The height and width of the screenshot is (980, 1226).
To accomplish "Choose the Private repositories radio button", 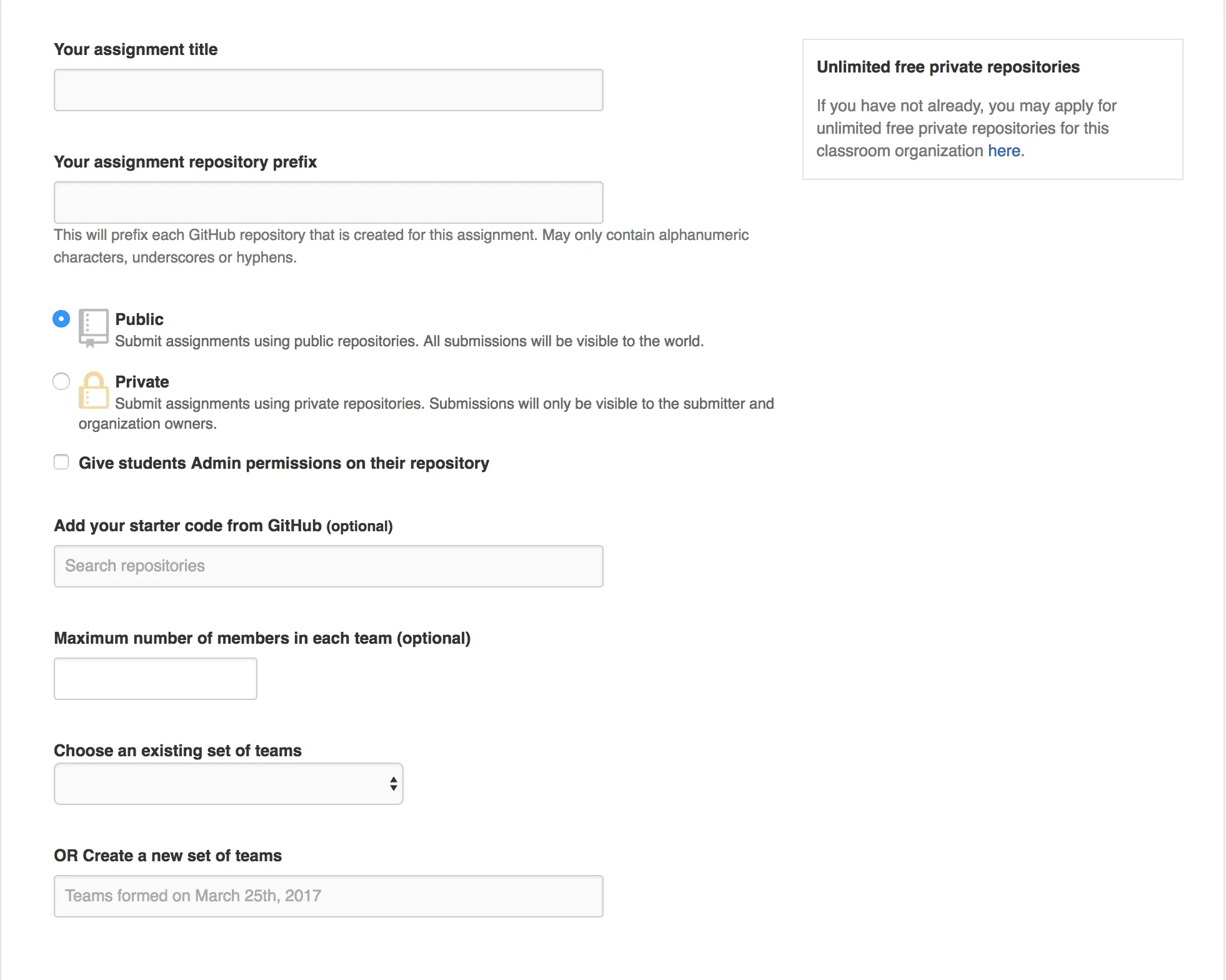I will pos(61,381).
